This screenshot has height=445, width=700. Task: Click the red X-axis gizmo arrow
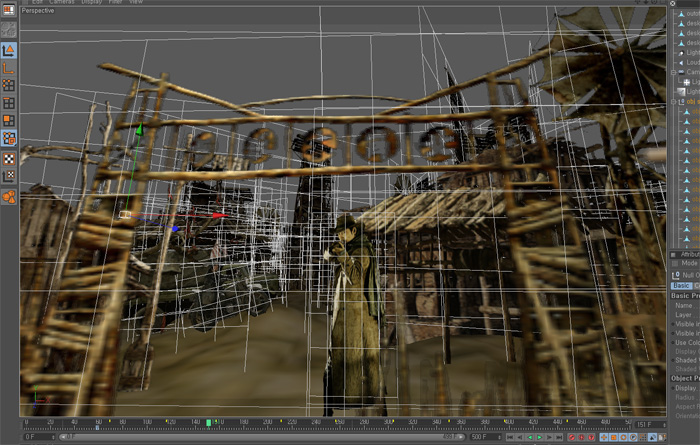tap(221, 216)
